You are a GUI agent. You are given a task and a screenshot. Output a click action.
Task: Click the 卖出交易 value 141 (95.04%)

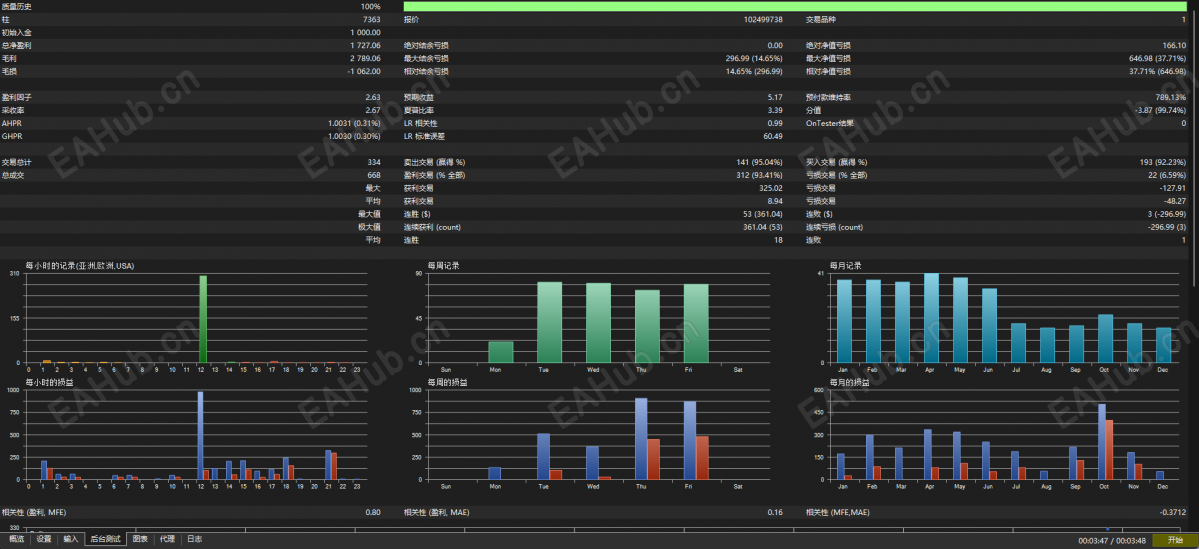(x=759, y=162)
